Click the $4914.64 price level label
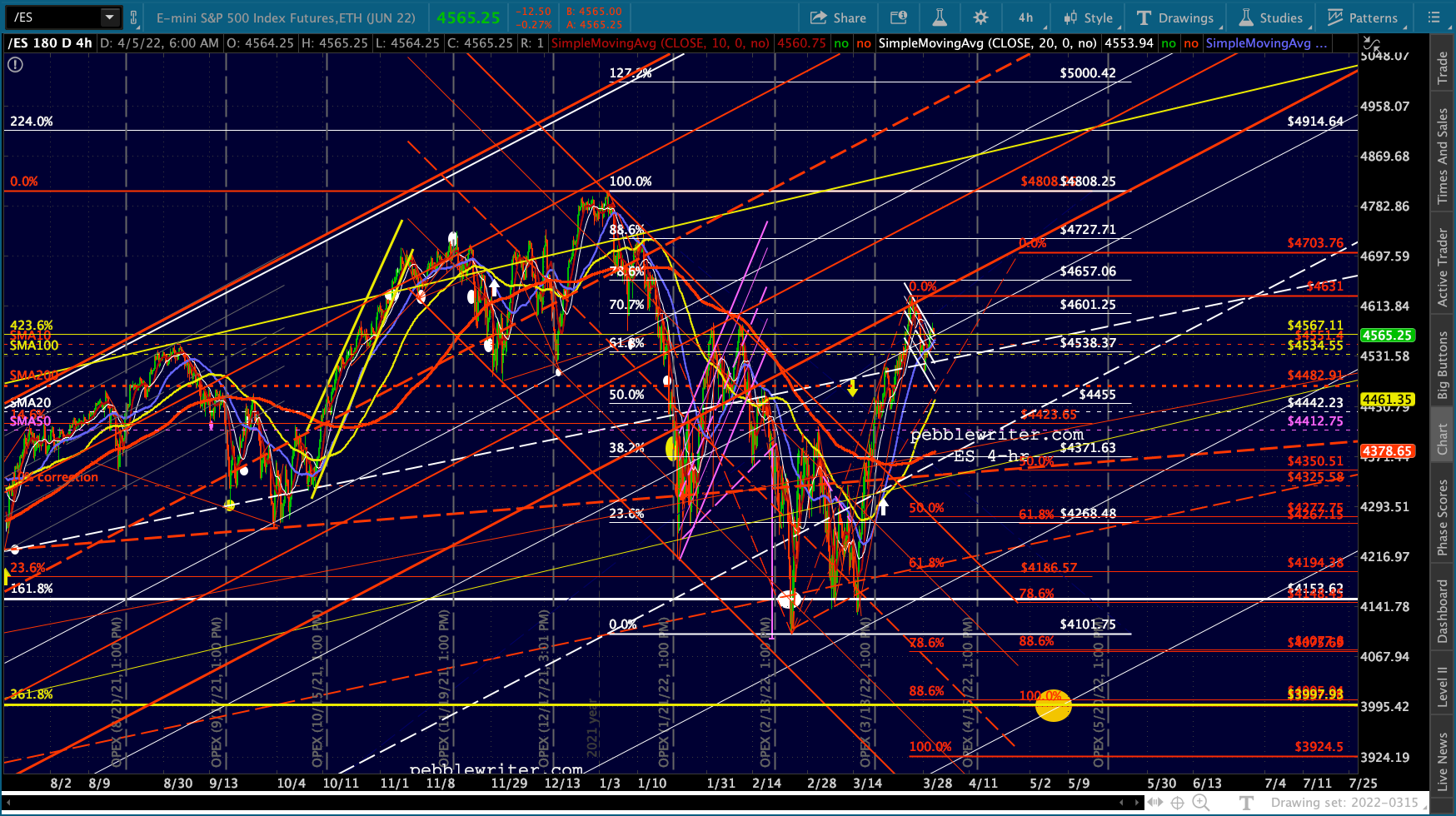 (x=1315, y=122)
